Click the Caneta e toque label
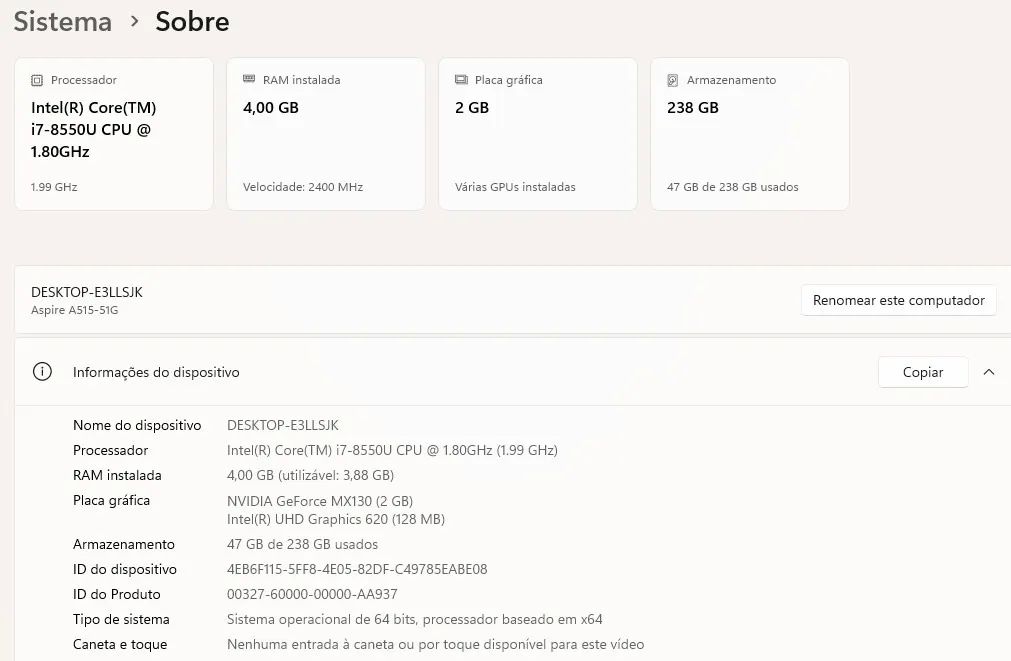The image size is (1011, 661). pyautogui.click(x=120, y=645)
